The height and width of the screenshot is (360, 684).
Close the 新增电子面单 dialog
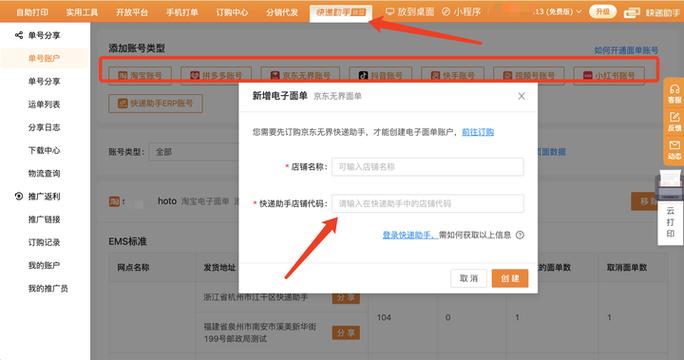coord(521,96)
